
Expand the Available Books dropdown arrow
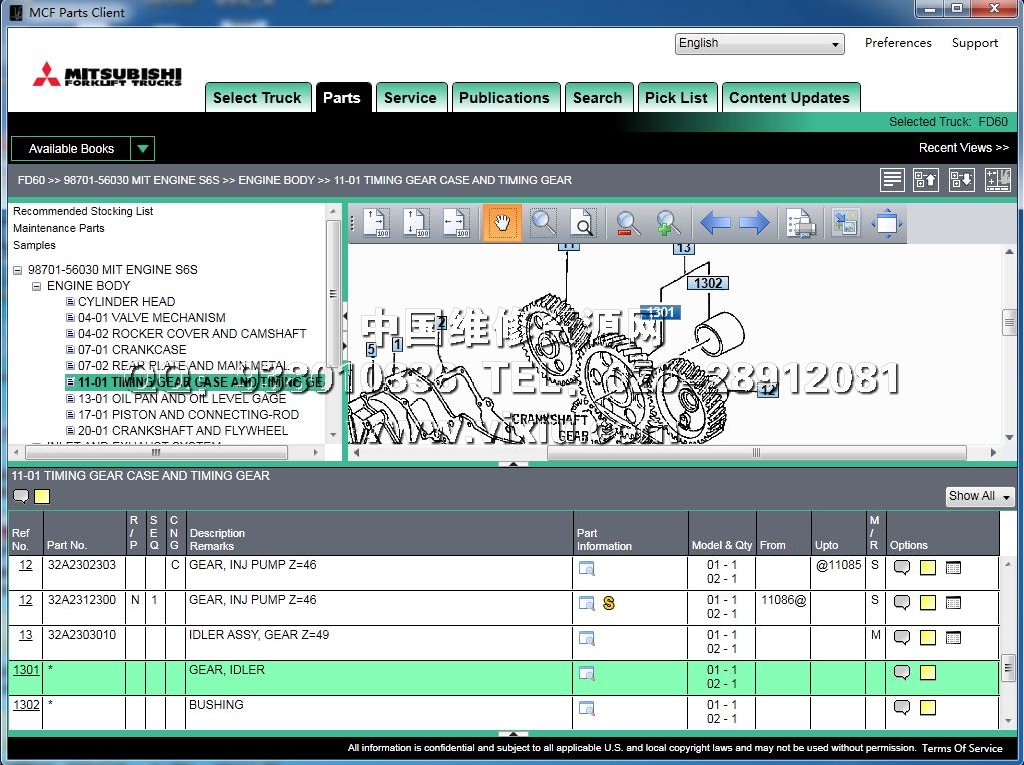[142, 149]
